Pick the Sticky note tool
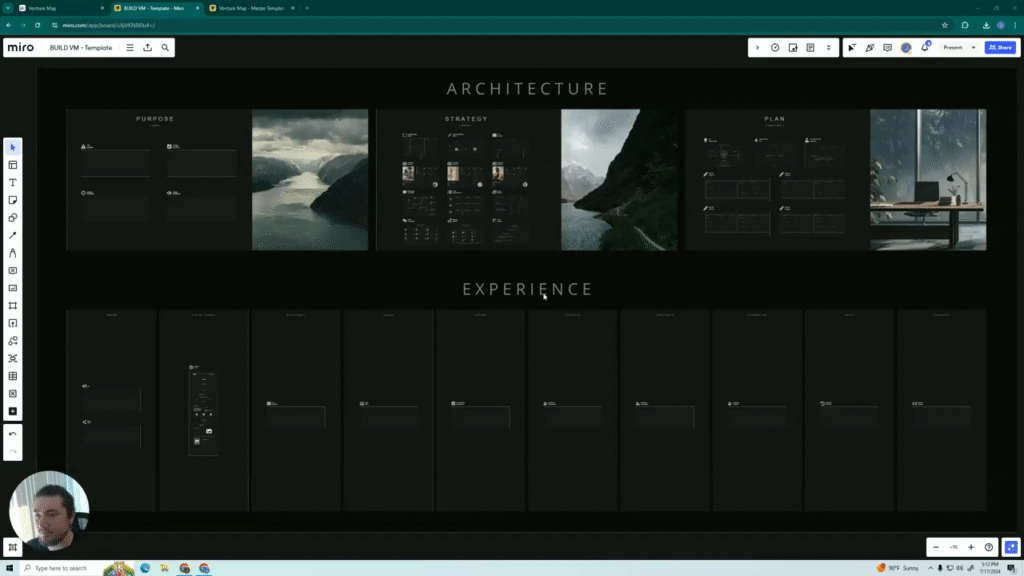The width and height of the screenshot is (1024, 576). click(13, 200)
